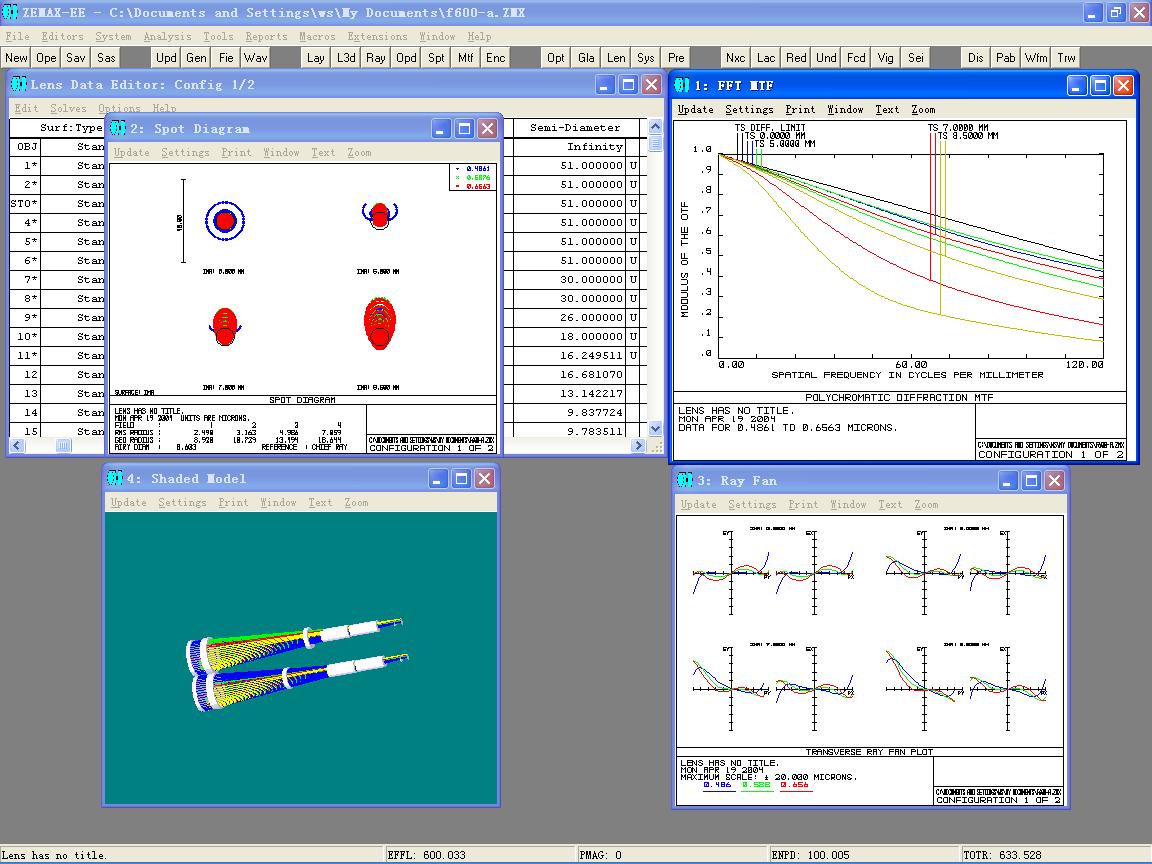This screenshot has height=864, width=1152.
Task: Click the Sys system data toolbar button
Action: click(x=646, y=58)
